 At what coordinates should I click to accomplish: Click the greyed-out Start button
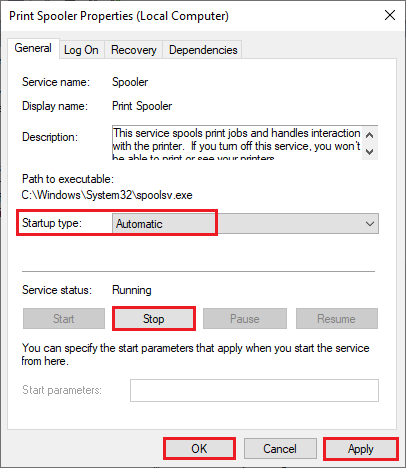pos(64,319)
